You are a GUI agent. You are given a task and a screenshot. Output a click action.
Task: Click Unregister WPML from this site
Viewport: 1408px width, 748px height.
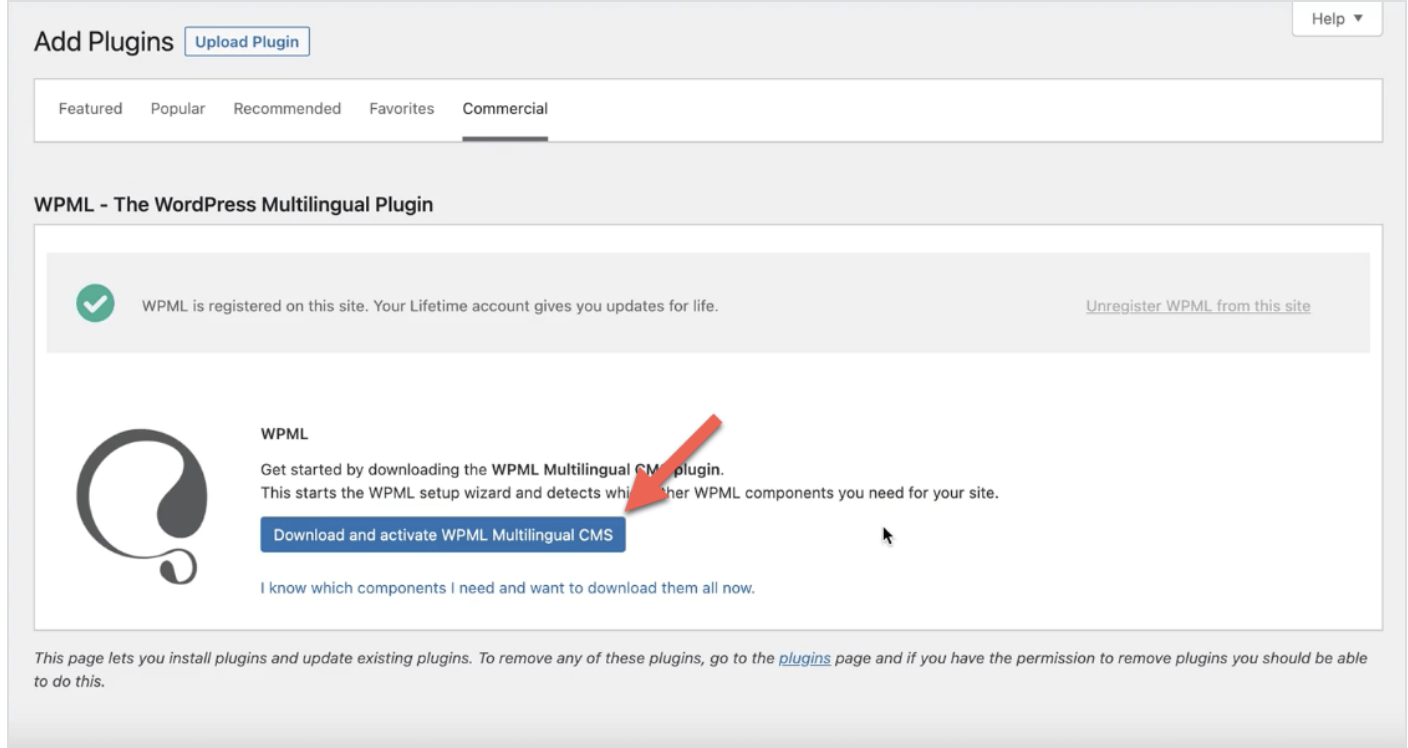click(1197, 306)
